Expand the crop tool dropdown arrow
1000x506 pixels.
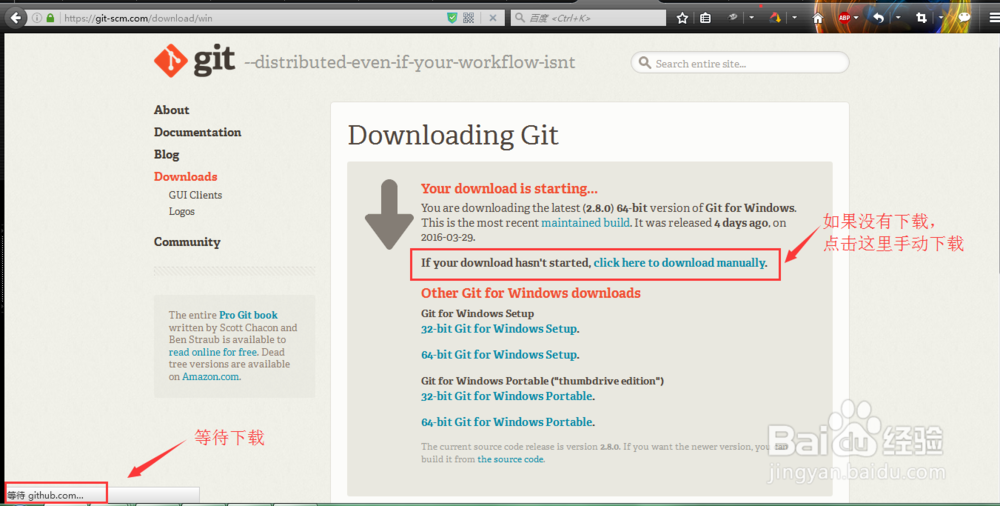click(x=941, y=17)
